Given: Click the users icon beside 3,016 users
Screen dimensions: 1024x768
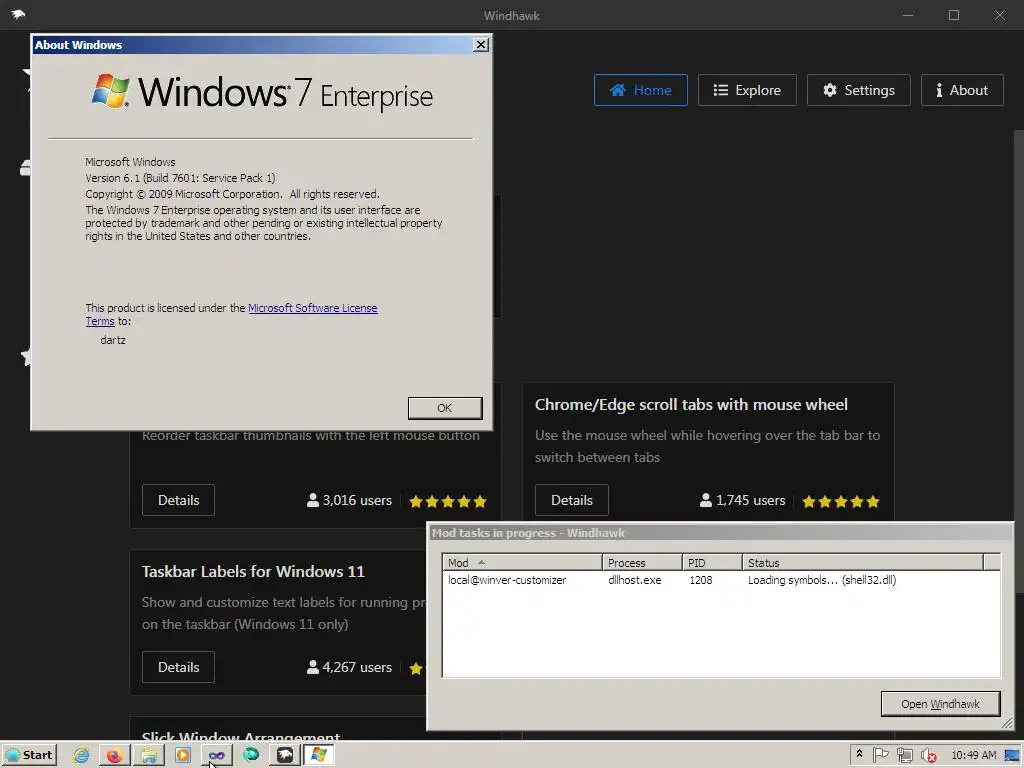Looking at the screenshot, I should pos(313,500).
